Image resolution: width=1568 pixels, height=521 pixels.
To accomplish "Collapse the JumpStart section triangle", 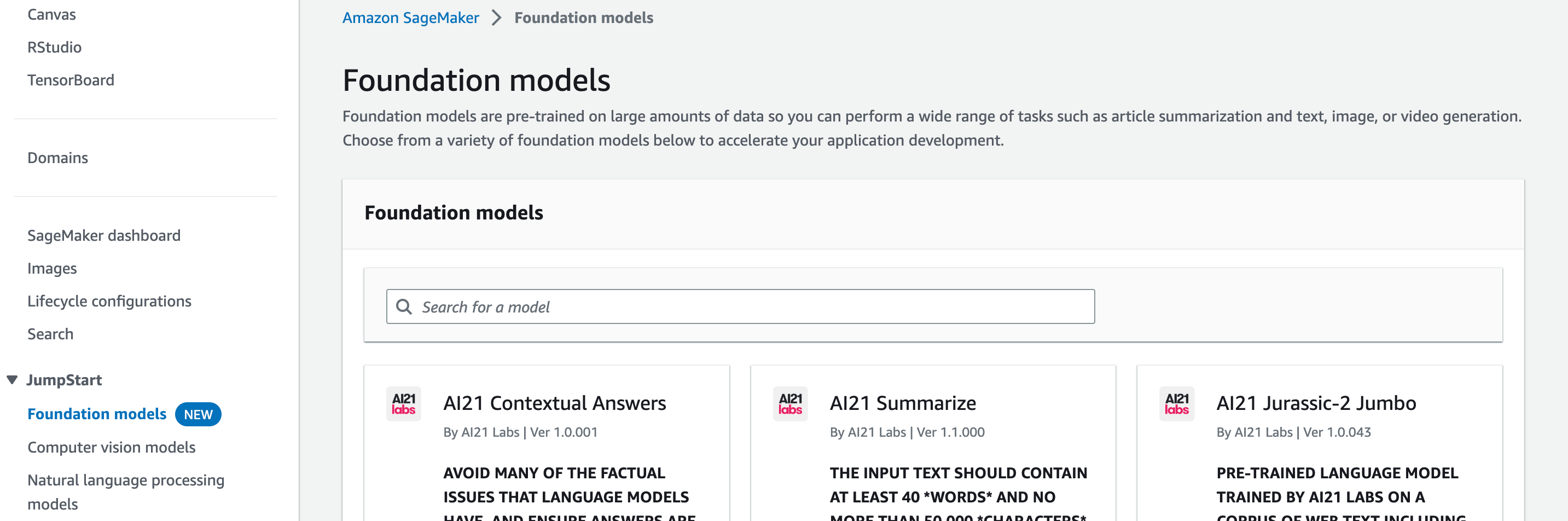I will [x=12, y=380].
